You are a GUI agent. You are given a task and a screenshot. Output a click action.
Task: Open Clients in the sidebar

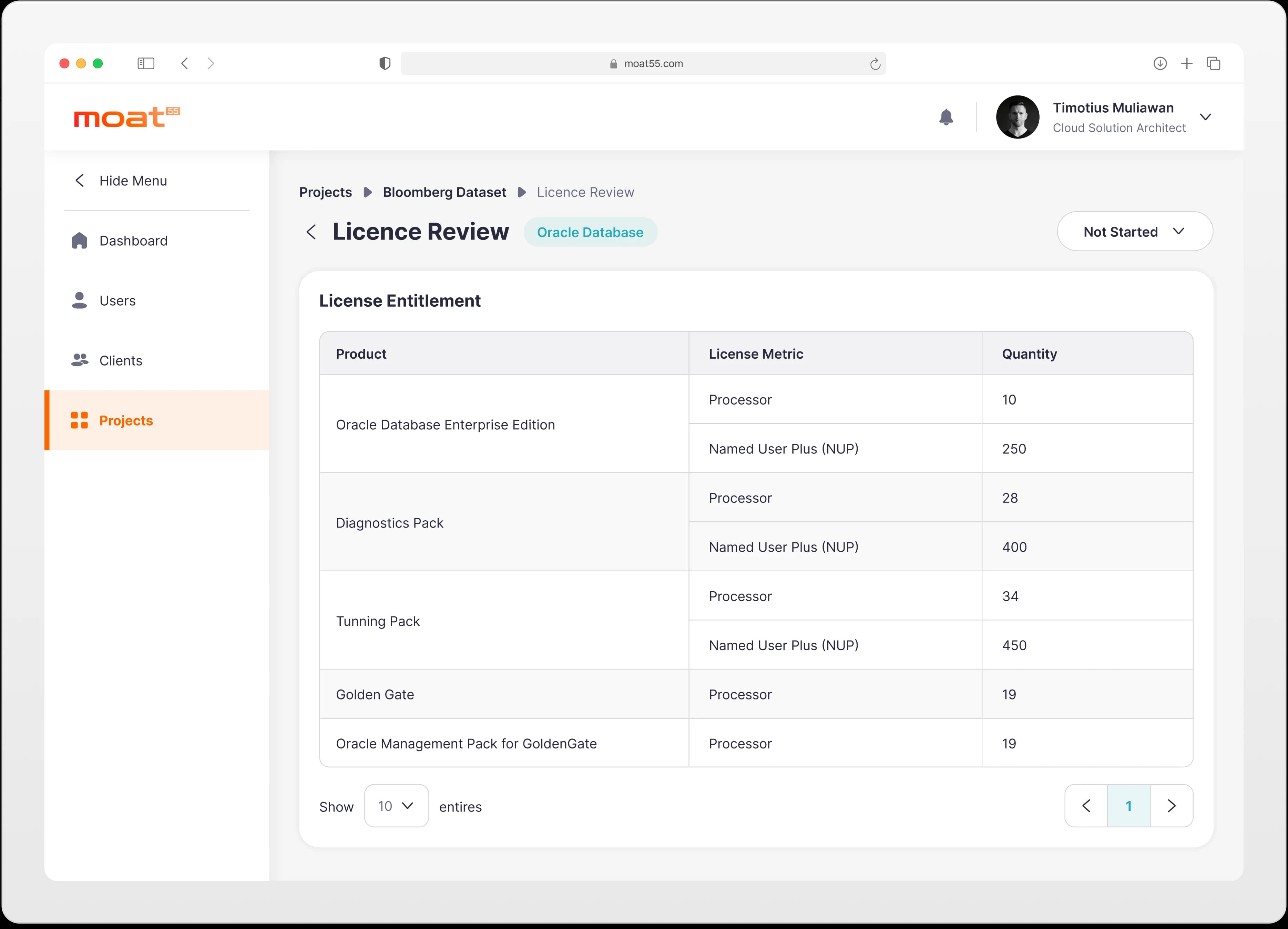(x=157, y=360)
